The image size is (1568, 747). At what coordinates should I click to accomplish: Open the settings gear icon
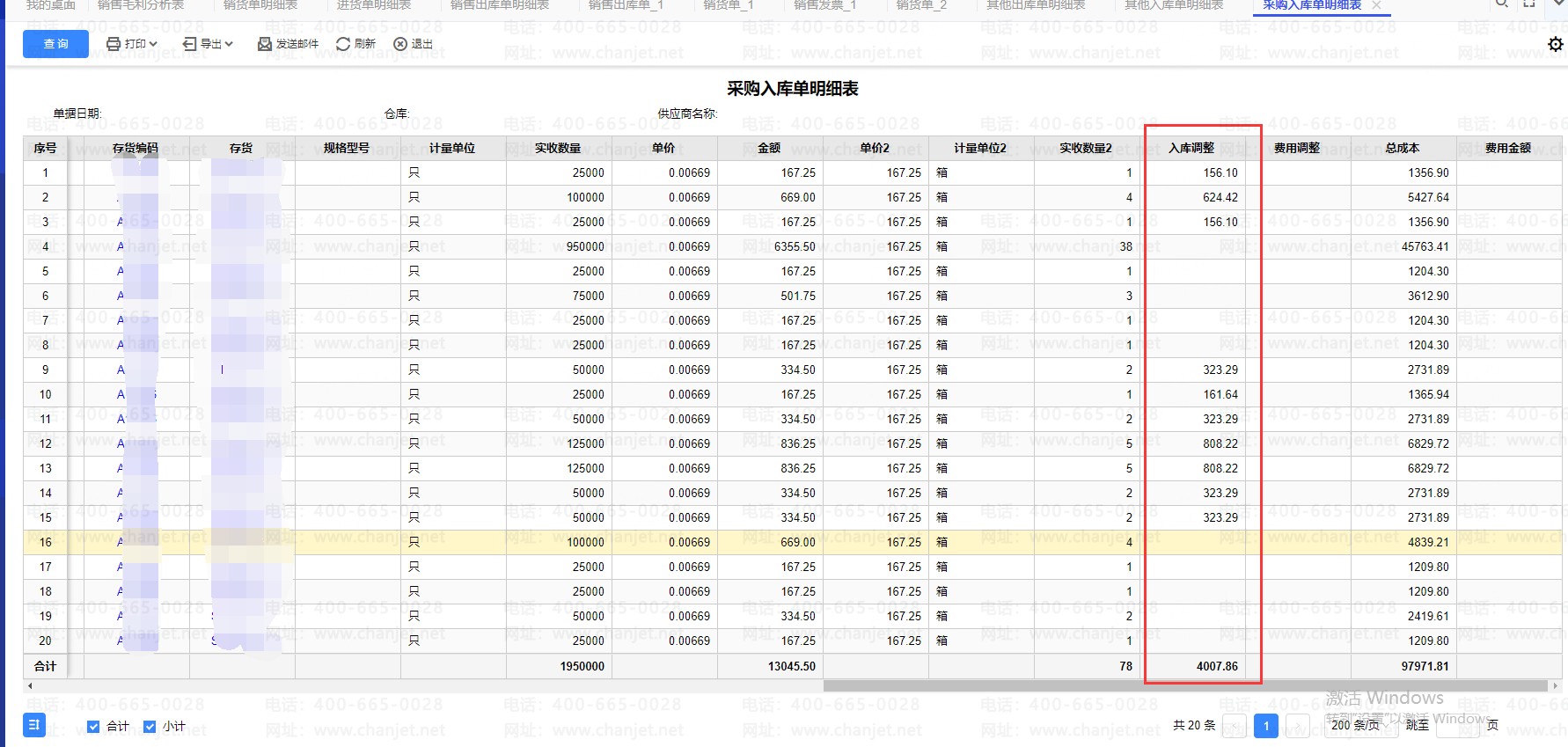[x=1555, y=44]
